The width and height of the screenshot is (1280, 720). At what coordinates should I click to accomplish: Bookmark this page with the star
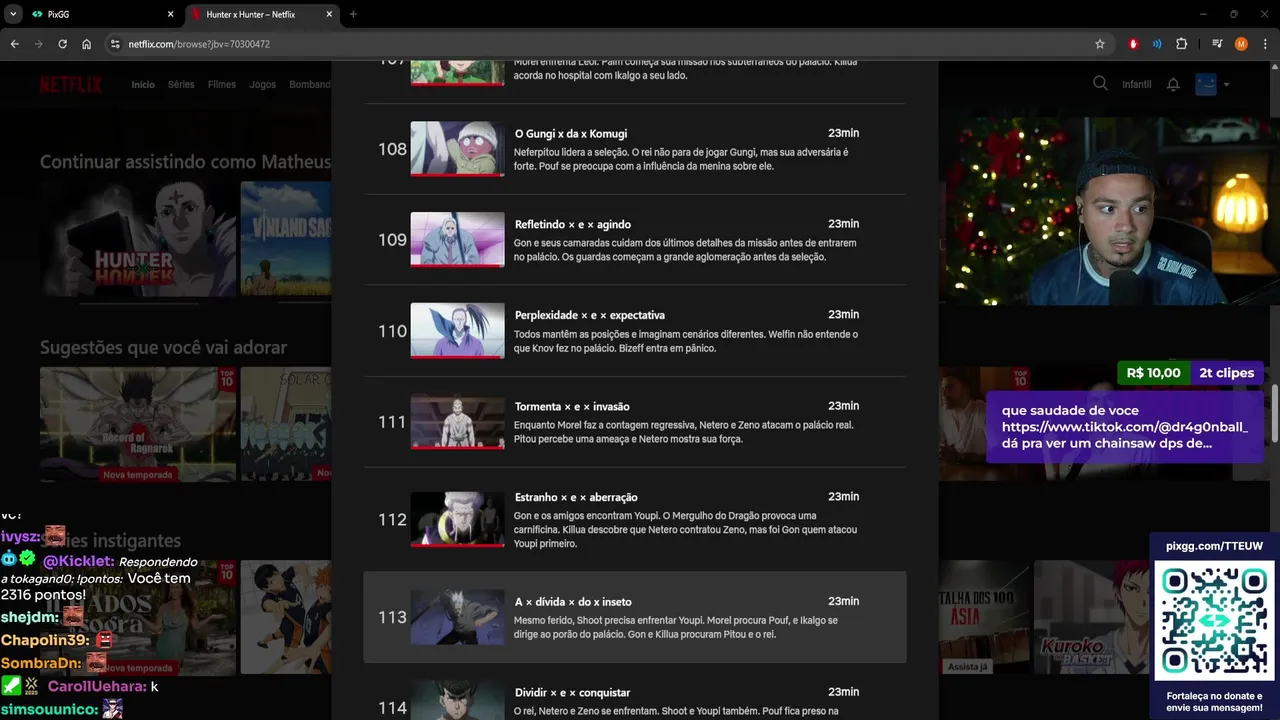coord(1100,44)
